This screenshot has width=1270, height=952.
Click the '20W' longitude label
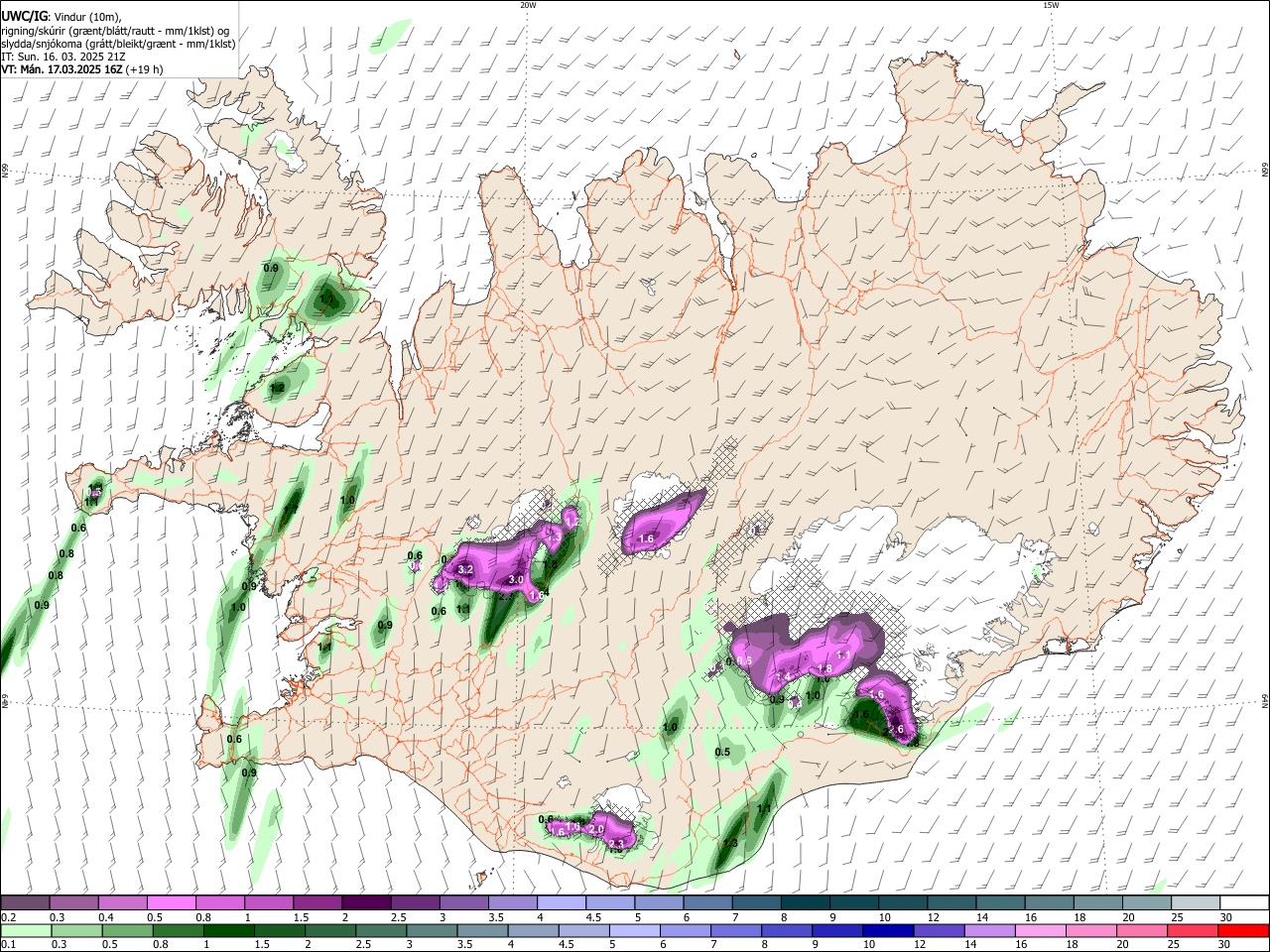coord(528,5)
